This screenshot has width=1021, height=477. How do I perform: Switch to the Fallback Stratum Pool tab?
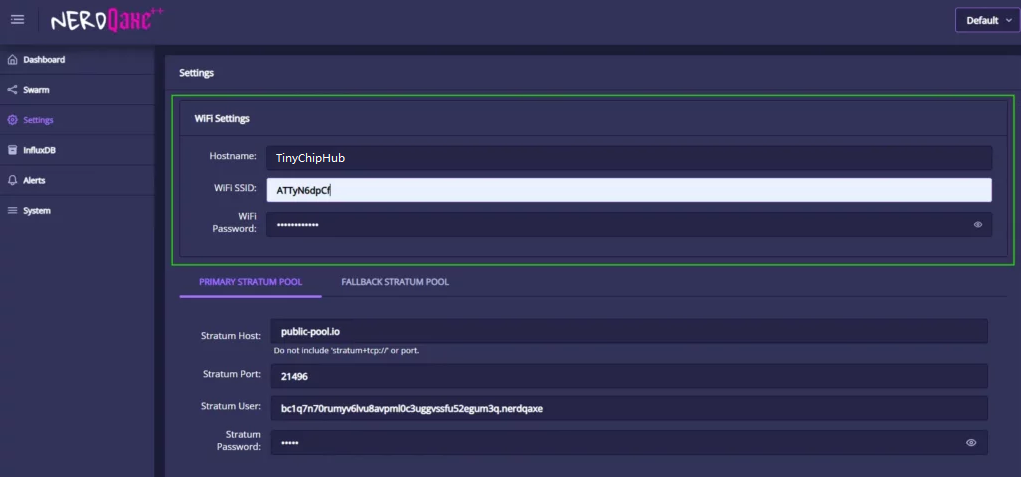[x=394, y=282]
